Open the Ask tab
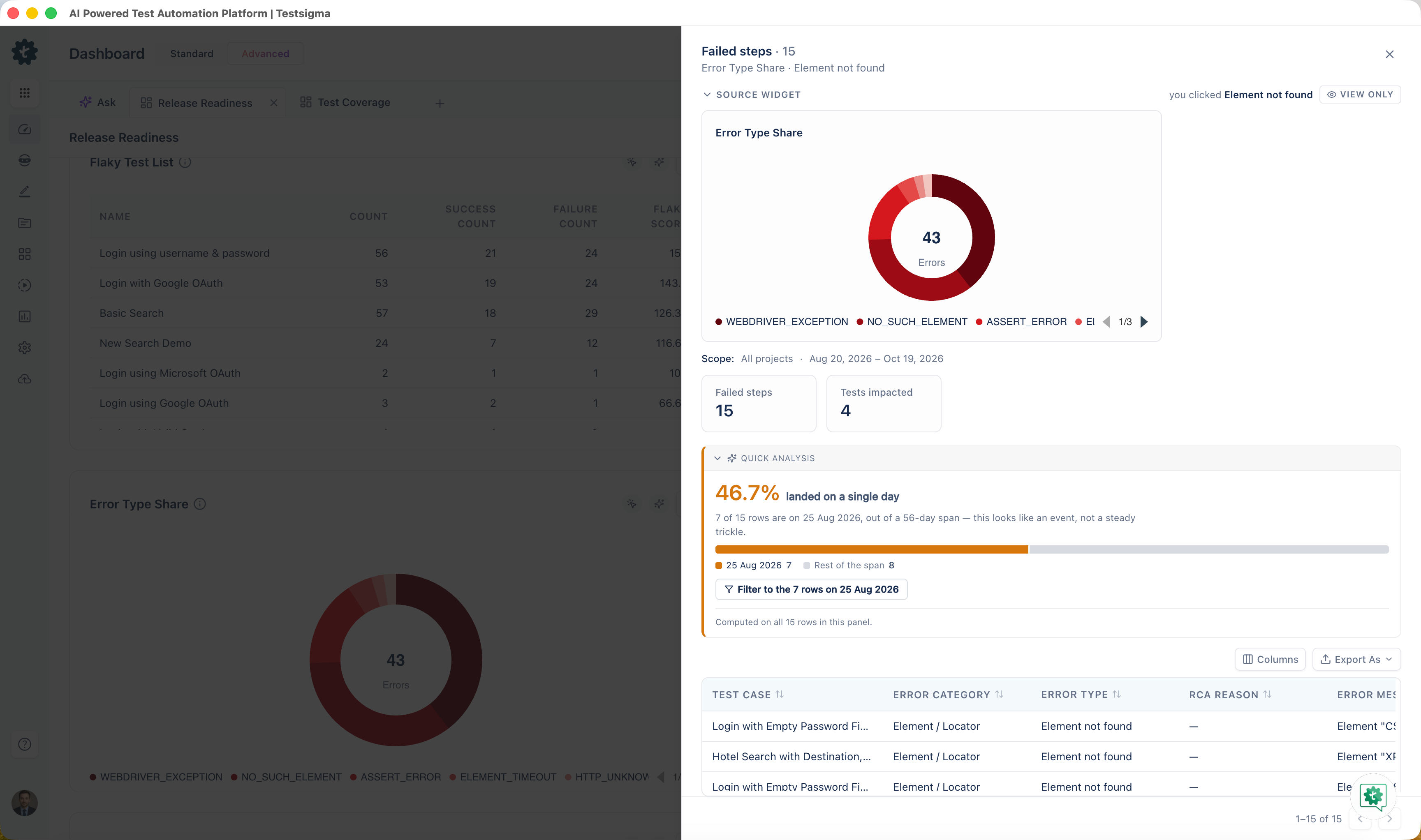 [x=97, y=102]
